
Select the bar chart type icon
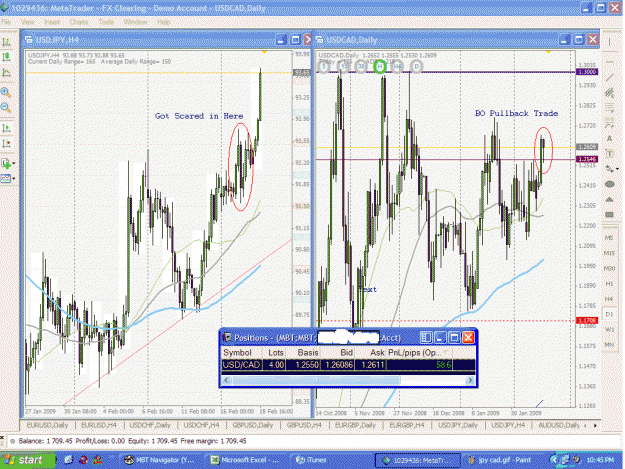pyautogui.click(x=6, y=42)
